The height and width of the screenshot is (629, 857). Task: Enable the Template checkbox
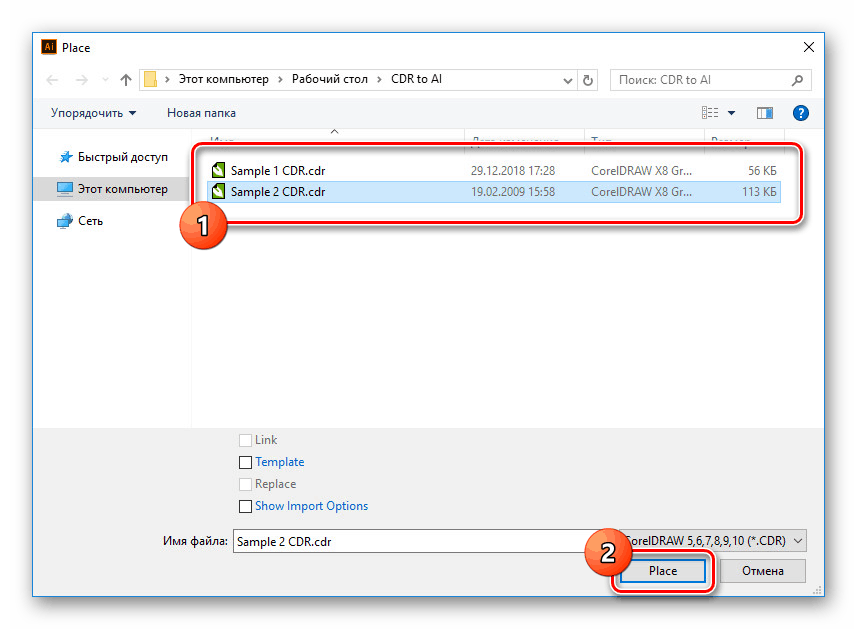click(245, 462)
